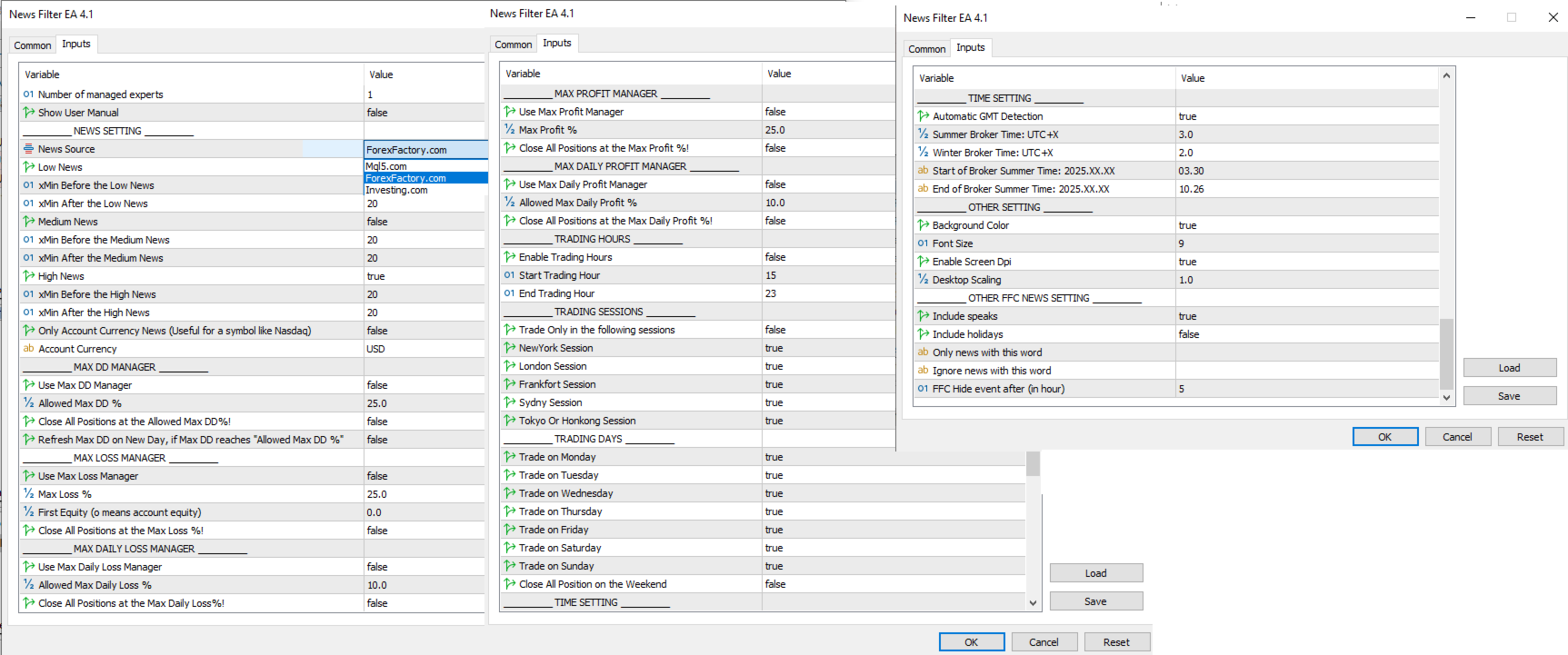Viewport: 1568px width, 655px height.
Task: Open the News Source ForexFactory.com combo box
Action: tap(425, 150)
